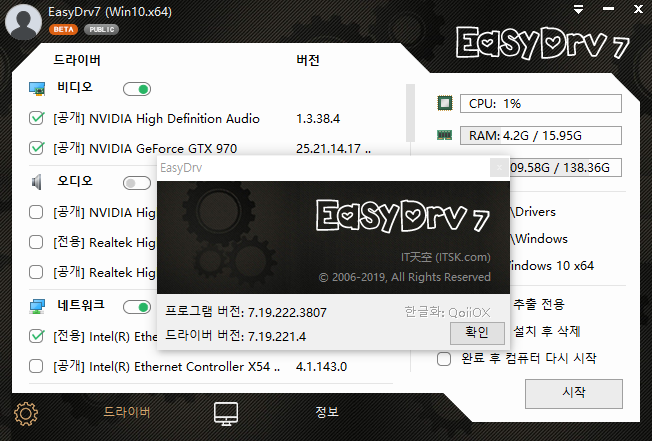
Task: Open settings with the gear icon
Action: 26,414
